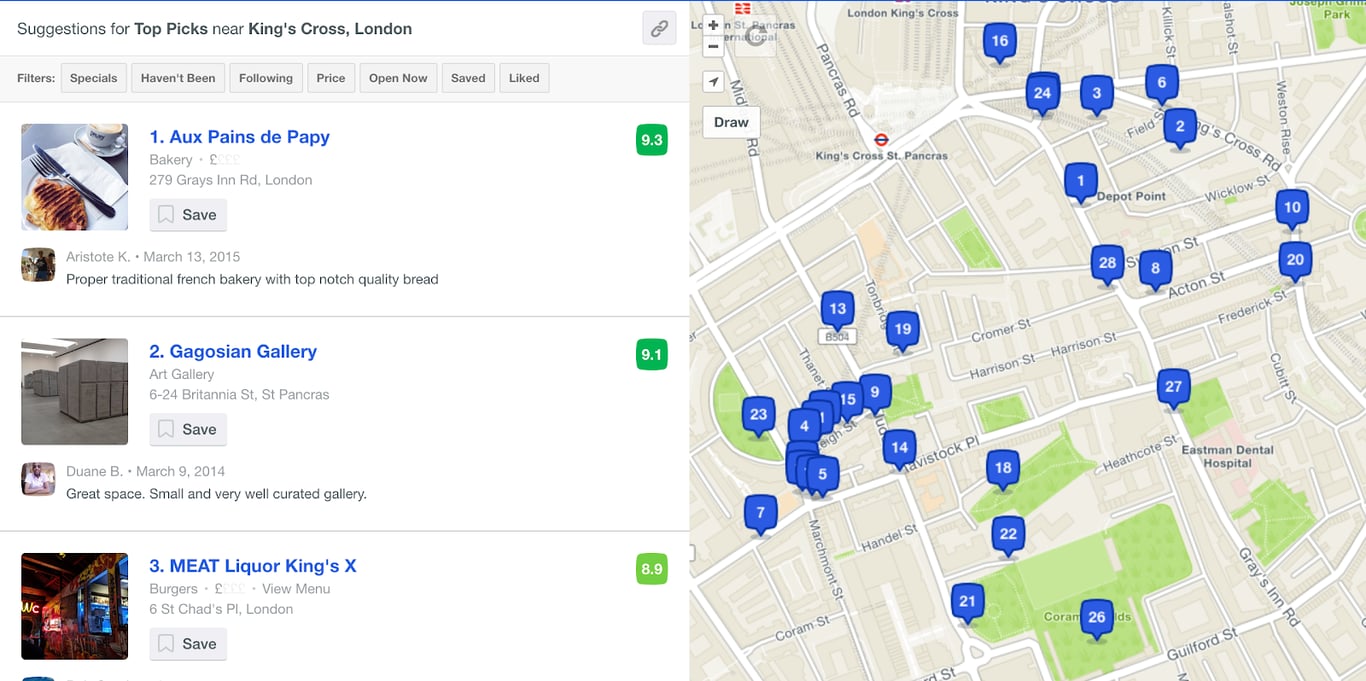Toggle the Open Now filter

(x=398, y=78)
